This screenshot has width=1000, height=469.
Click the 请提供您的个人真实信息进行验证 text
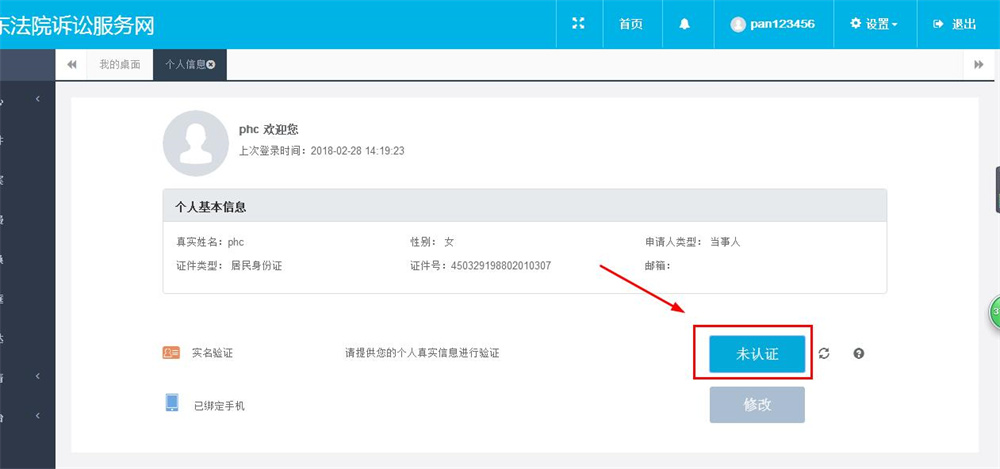[422, 353]
